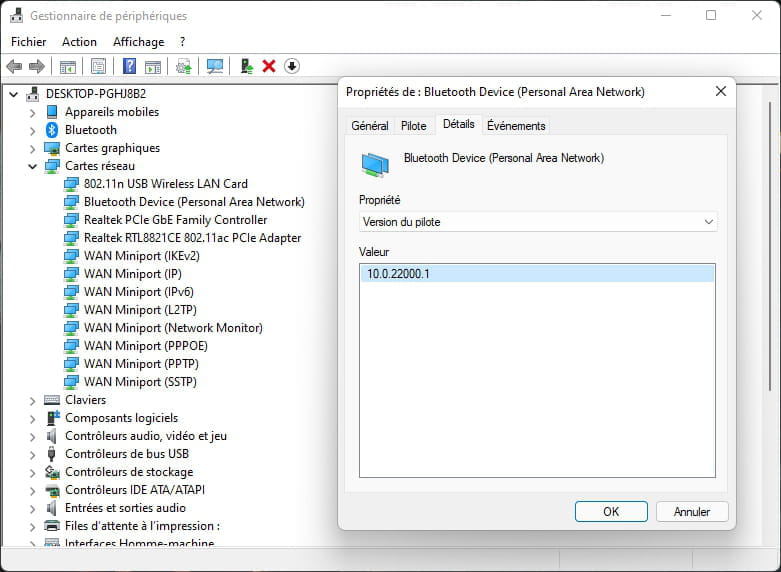781x572 pixels.
Task: Select Realtek PCIe GbE Family Controller
Action: pyautogui.click(x=175, y=220)
